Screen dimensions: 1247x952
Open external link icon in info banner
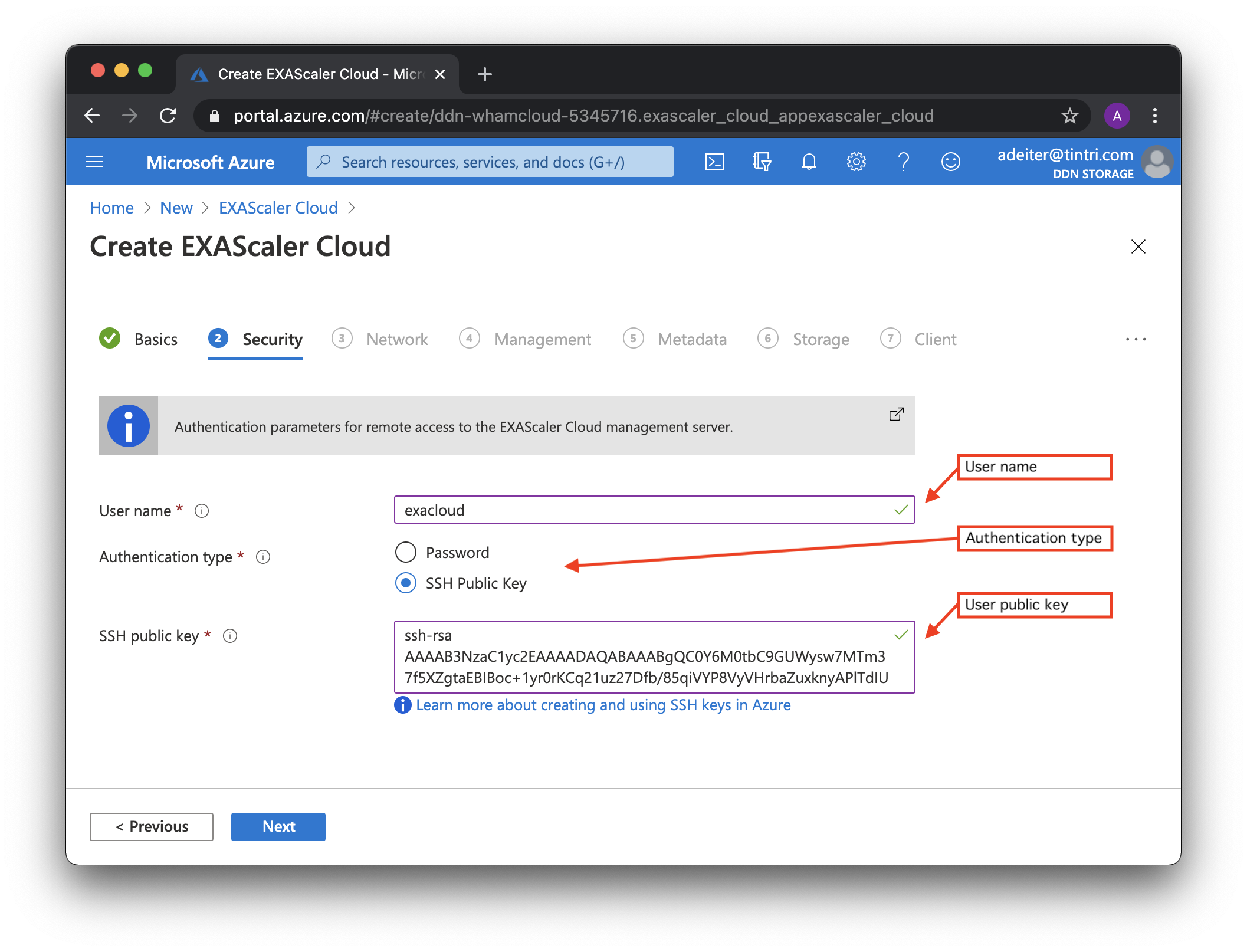[896, 414]
